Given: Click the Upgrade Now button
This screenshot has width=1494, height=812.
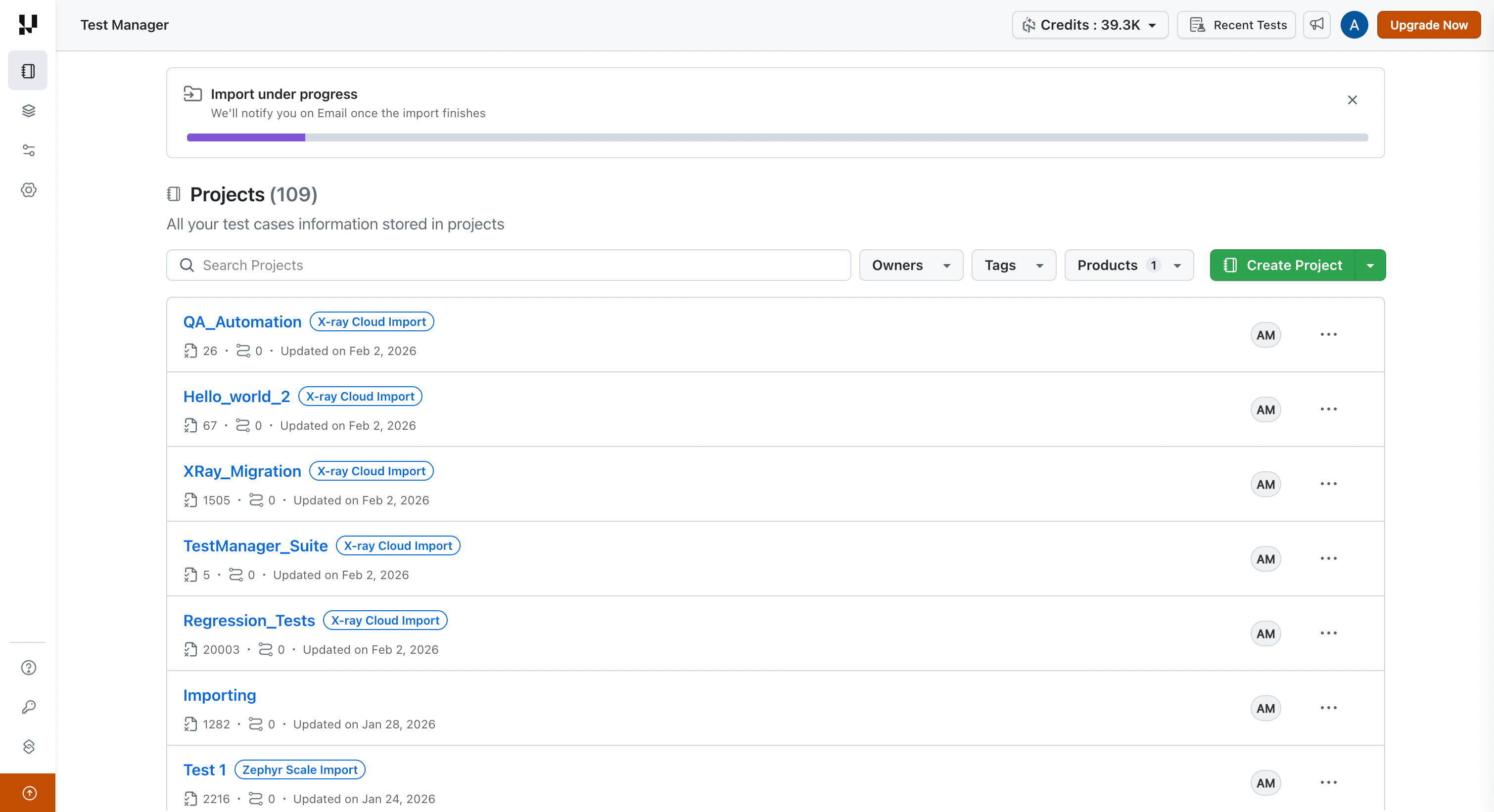Looking at the screenshot, I should (x=1429, y=25).
